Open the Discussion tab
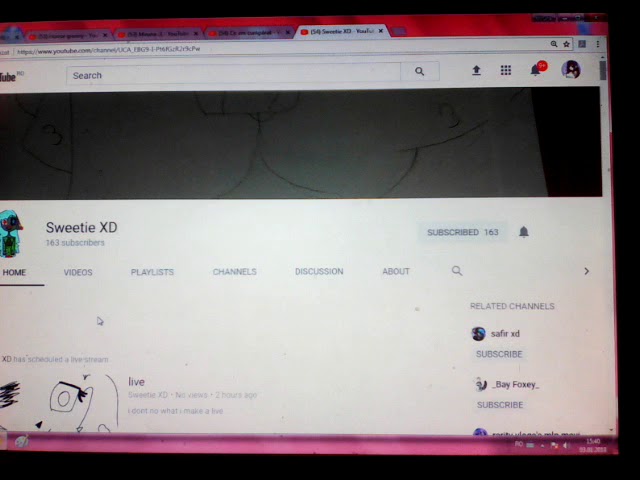This screenshot has width=640, height=480. (319, 271)
